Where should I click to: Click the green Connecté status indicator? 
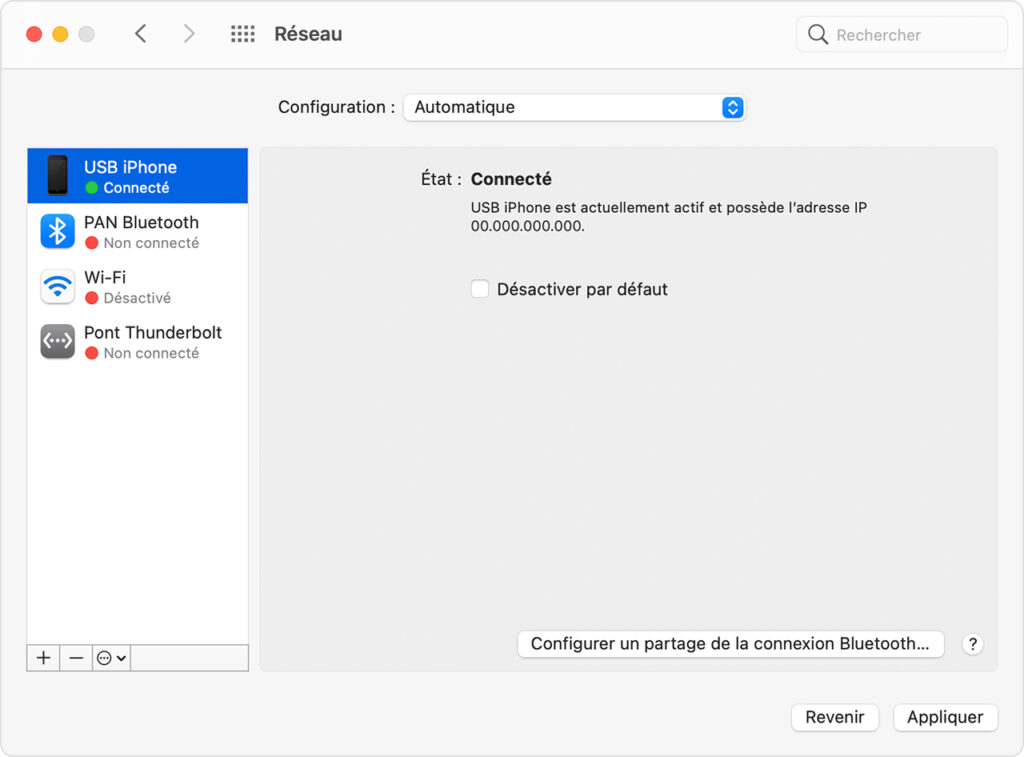(91, 188)
